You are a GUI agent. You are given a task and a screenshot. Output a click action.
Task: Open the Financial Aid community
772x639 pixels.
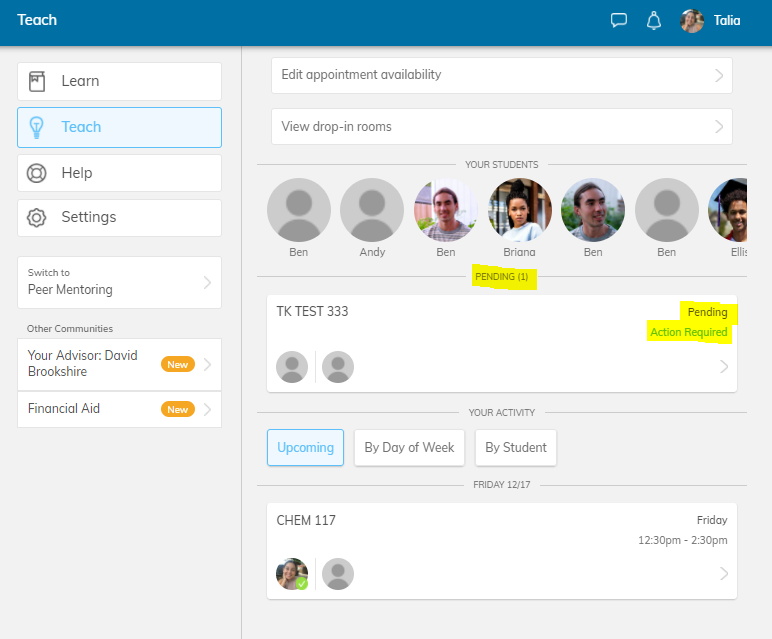[x=119, y=409]
